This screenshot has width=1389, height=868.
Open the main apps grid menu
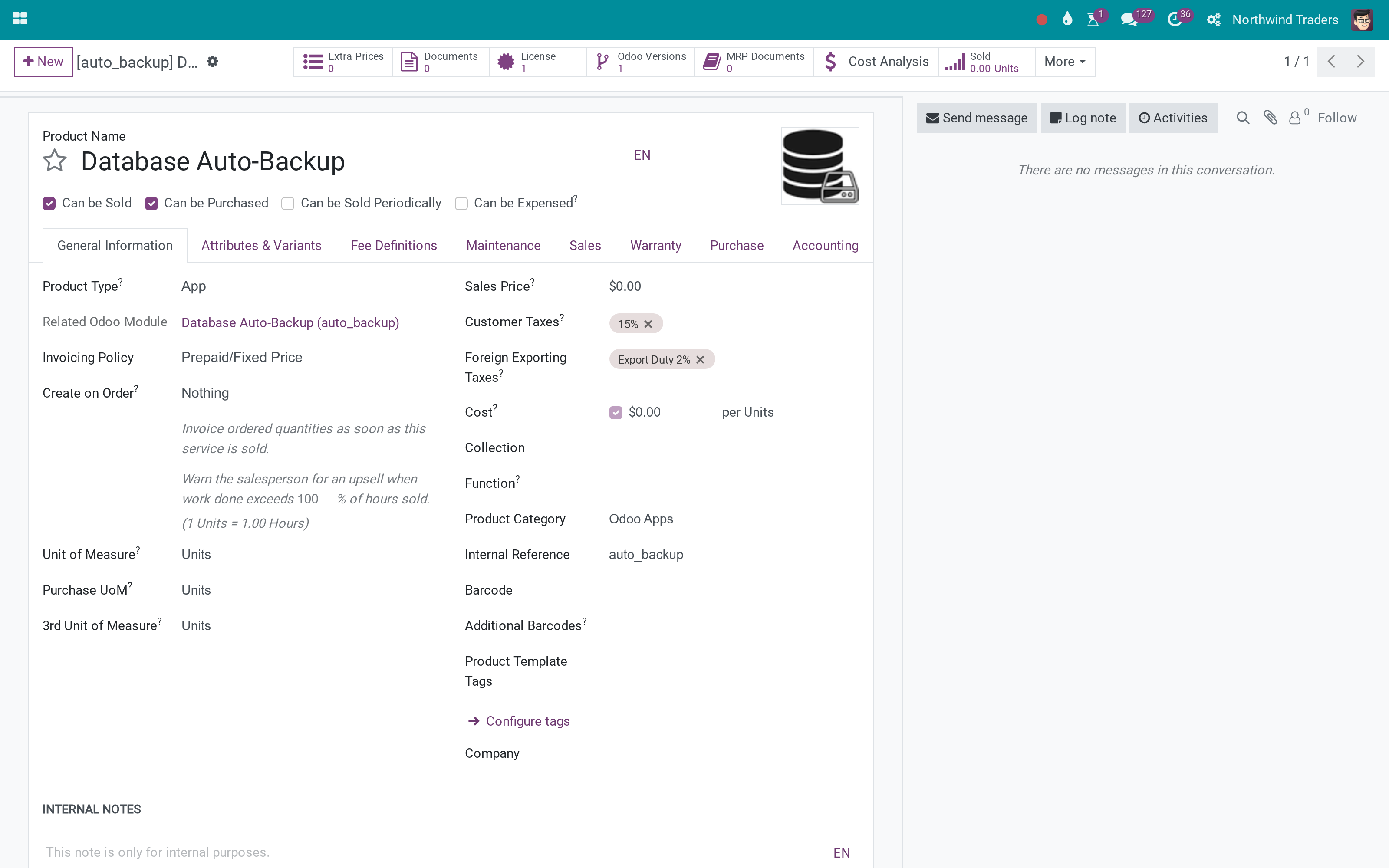20,19
